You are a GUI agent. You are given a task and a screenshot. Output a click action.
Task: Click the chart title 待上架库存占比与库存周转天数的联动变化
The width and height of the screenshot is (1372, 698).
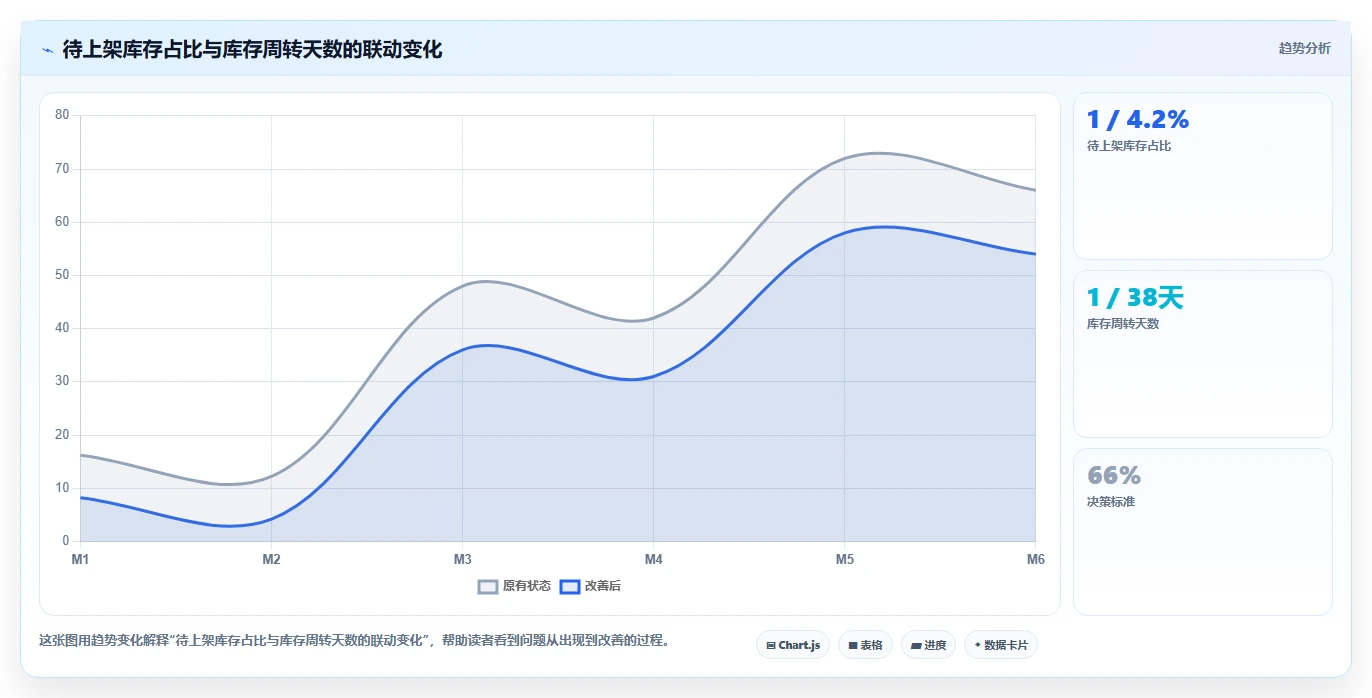click(x=252, y=49)
